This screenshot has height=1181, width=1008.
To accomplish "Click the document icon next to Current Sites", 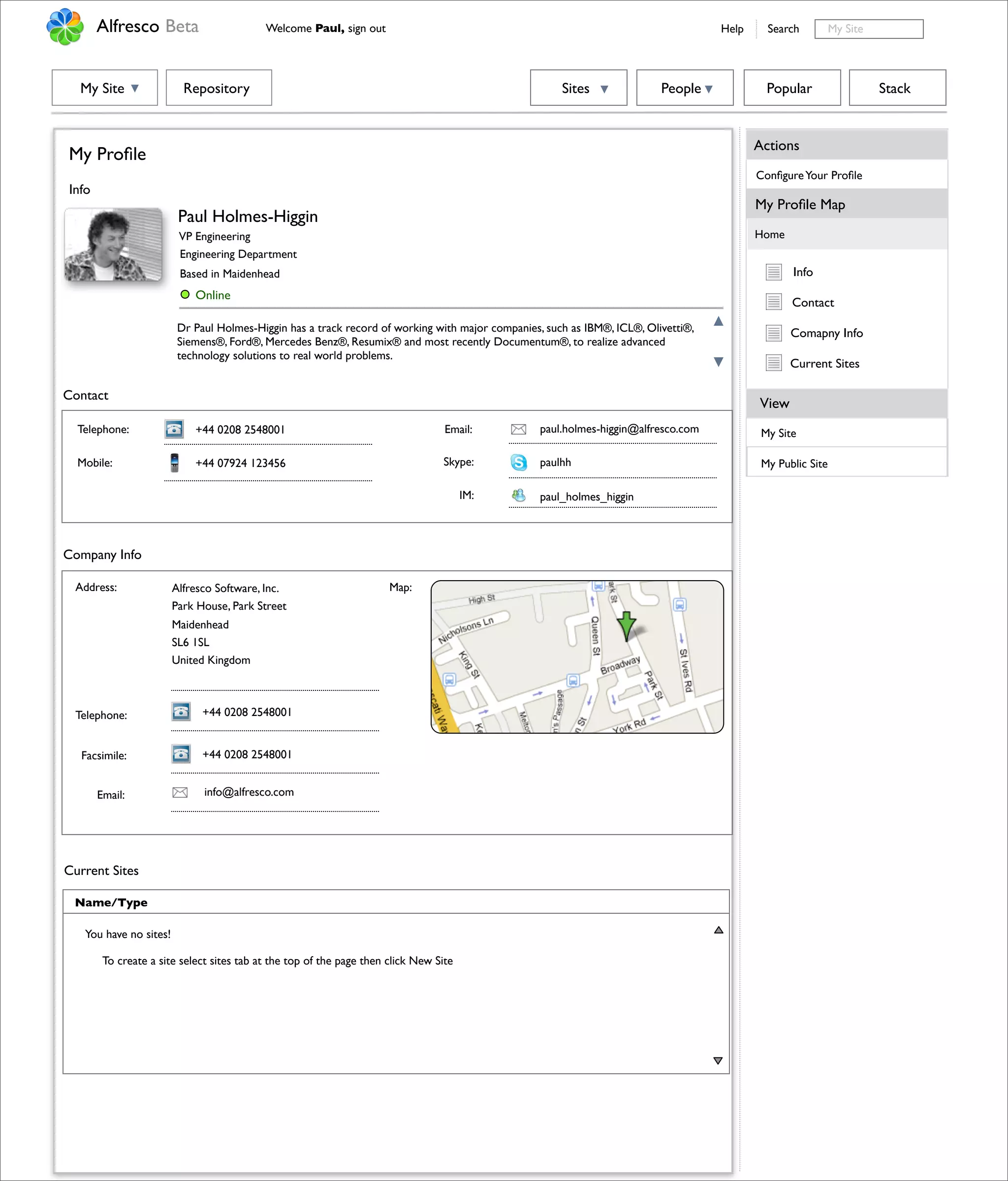I will click(774, 363).
